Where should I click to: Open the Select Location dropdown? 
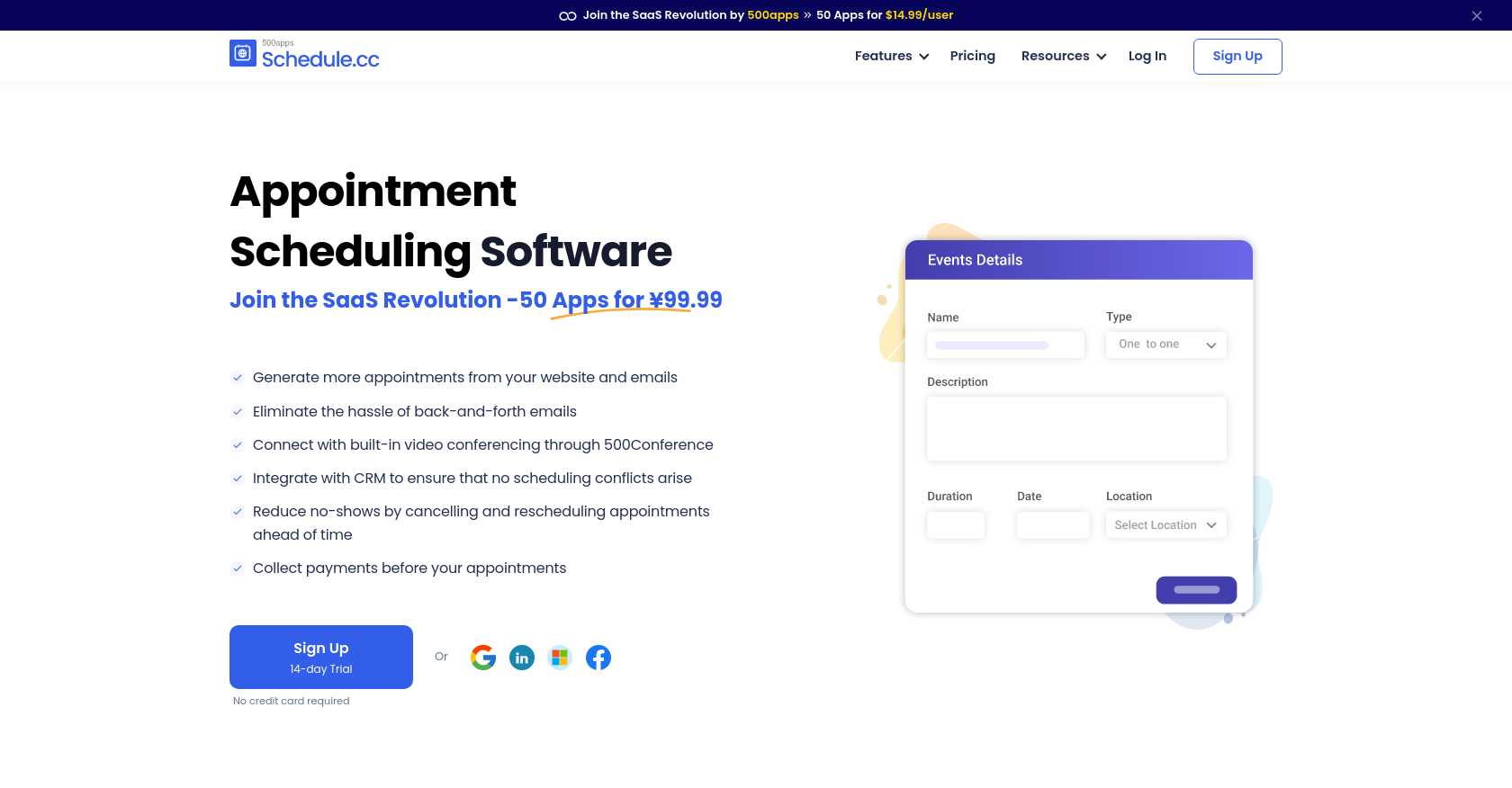click(x=1166, y=525)
